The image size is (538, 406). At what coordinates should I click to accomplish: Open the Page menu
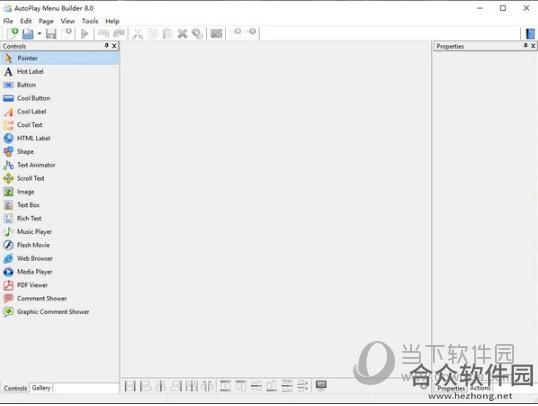coord(46,21)
